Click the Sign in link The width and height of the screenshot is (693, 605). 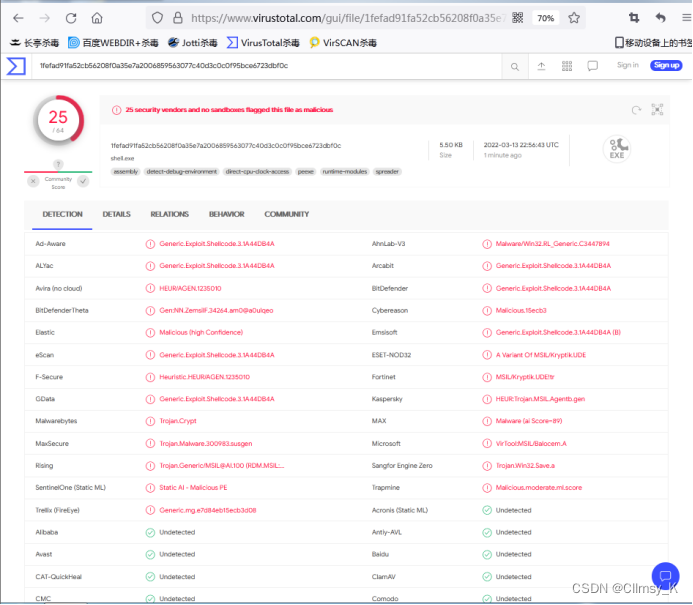628,65
